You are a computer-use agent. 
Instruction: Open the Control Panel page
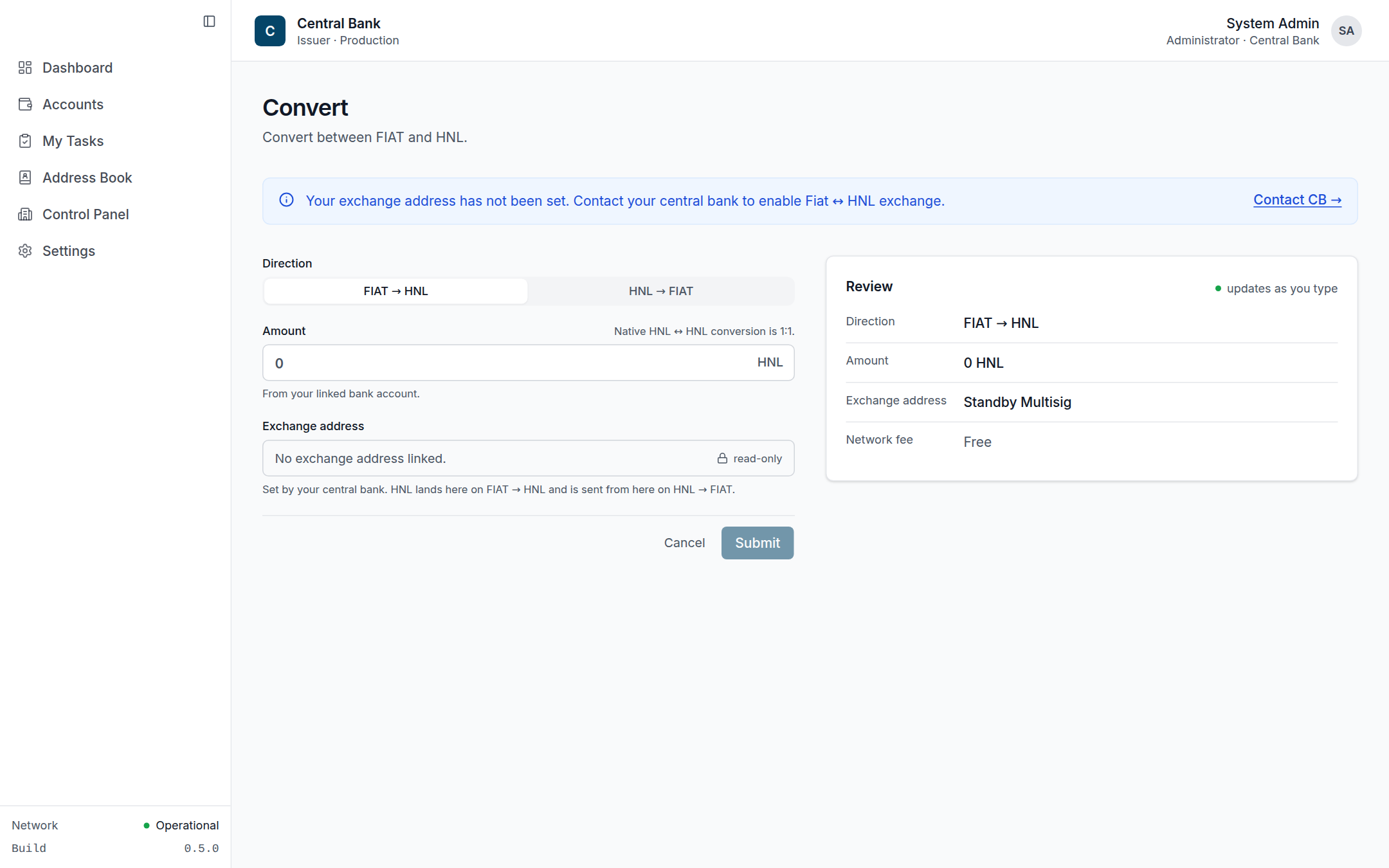[116, 214]
